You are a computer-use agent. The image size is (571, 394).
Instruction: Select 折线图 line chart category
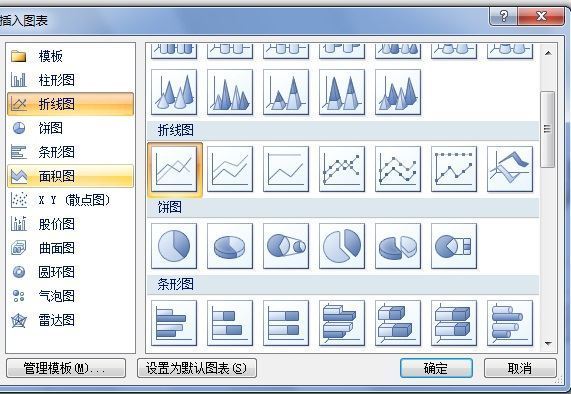coord(70,104)
